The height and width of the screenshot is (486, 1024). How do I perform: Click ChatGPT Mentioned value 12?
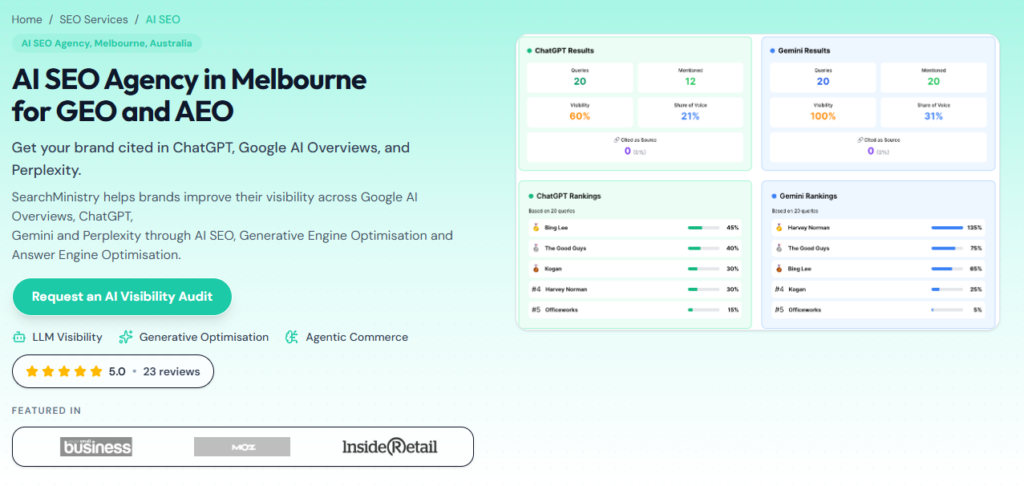coord(690,81)
